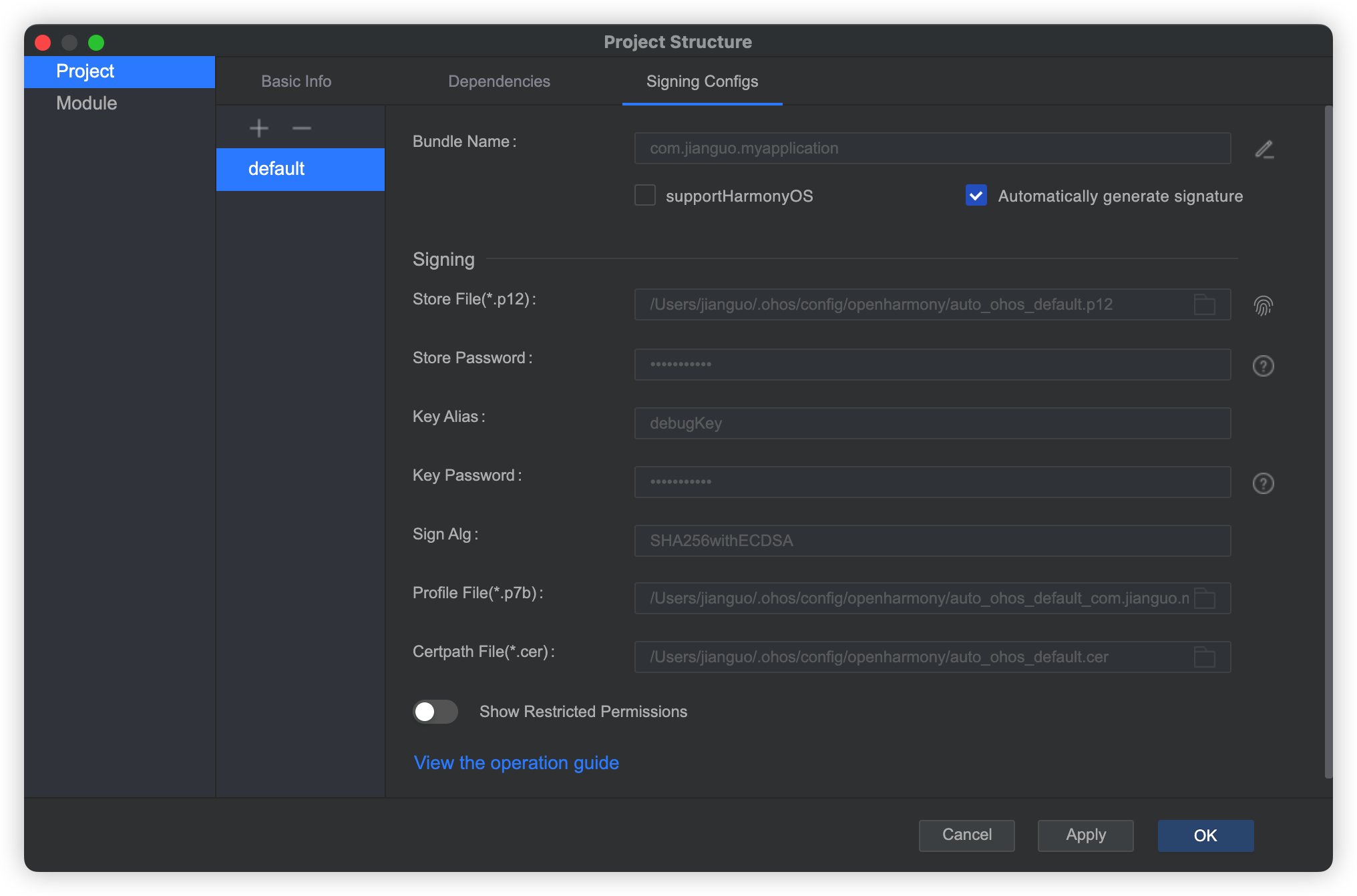Select the Basic Info tab
The width and height of the screenshot is (1357, 896).
pyautogui.click(x=296, y=81)
